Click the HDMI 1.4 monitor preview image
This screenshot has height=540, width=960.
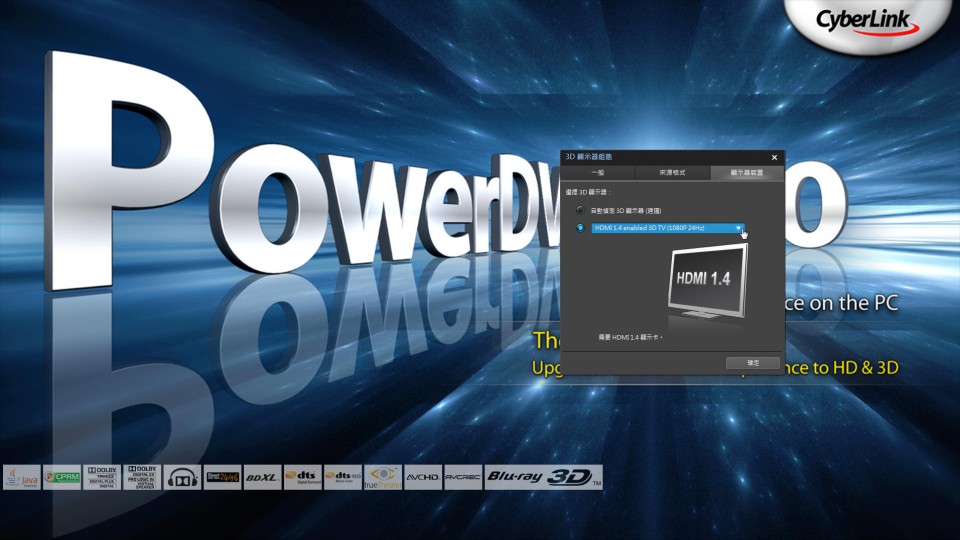pyautogui.click(x=707, y=282)
